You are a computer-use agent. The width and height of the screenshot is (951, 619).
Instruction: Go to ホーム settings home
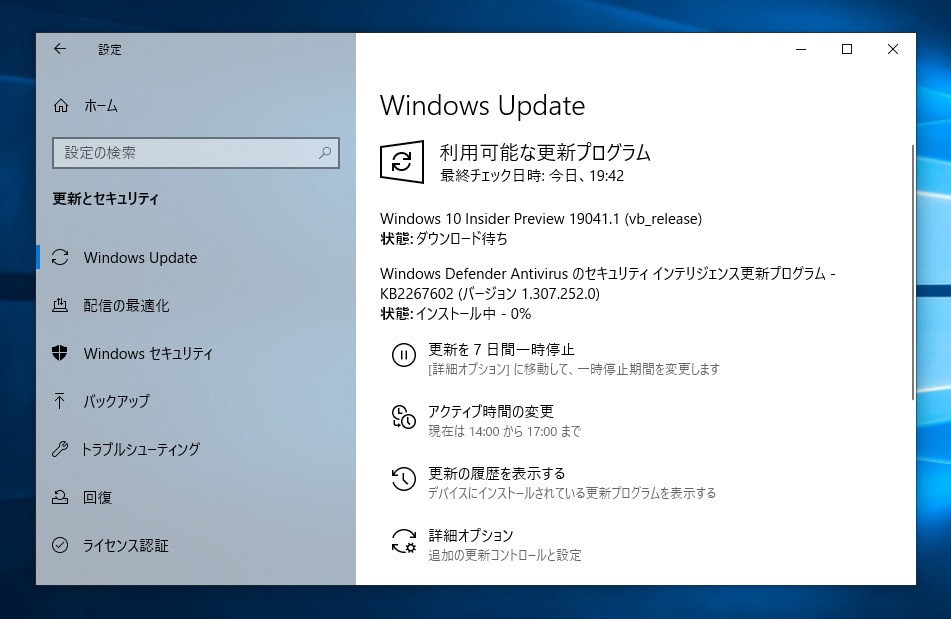(100, 106)
